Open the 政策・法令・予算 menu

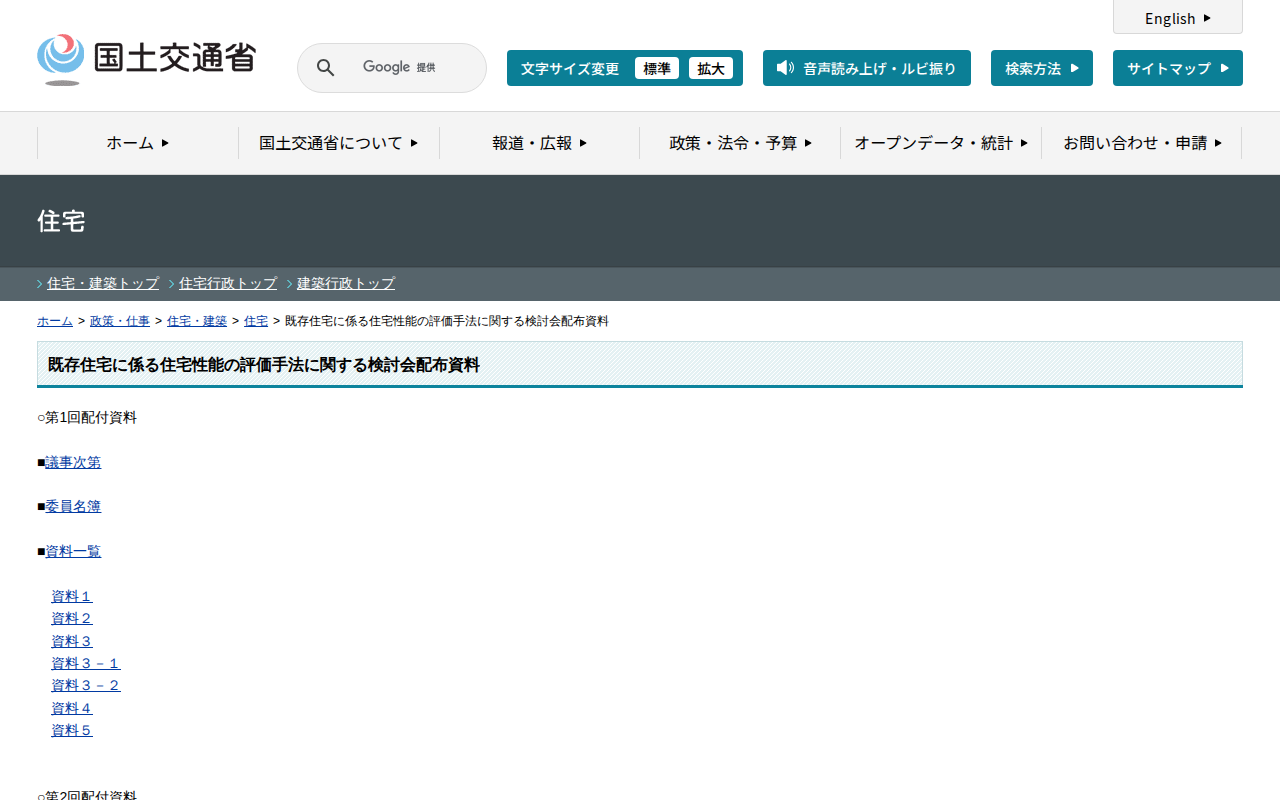(741, 143)
